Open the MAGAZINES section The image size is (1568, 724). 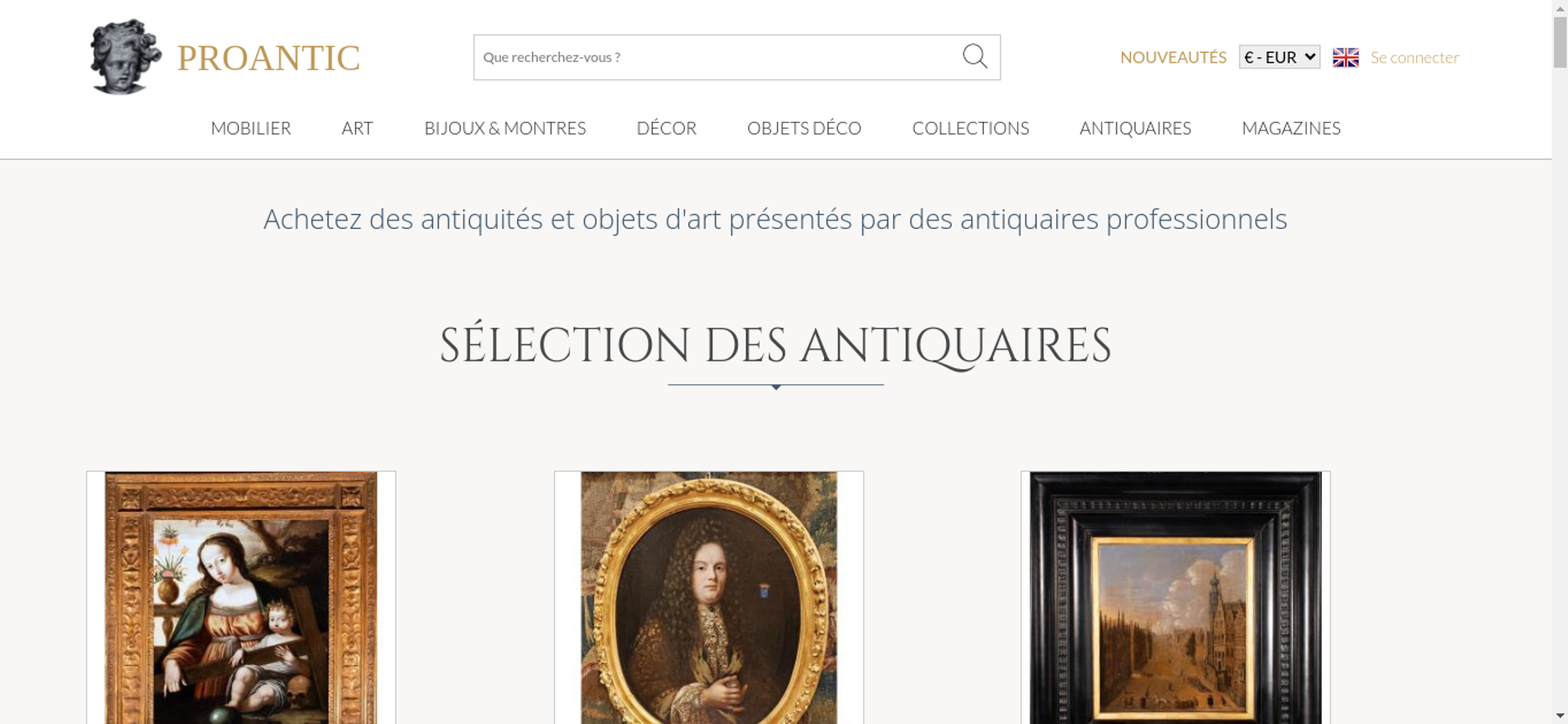tap(1291, 128)
